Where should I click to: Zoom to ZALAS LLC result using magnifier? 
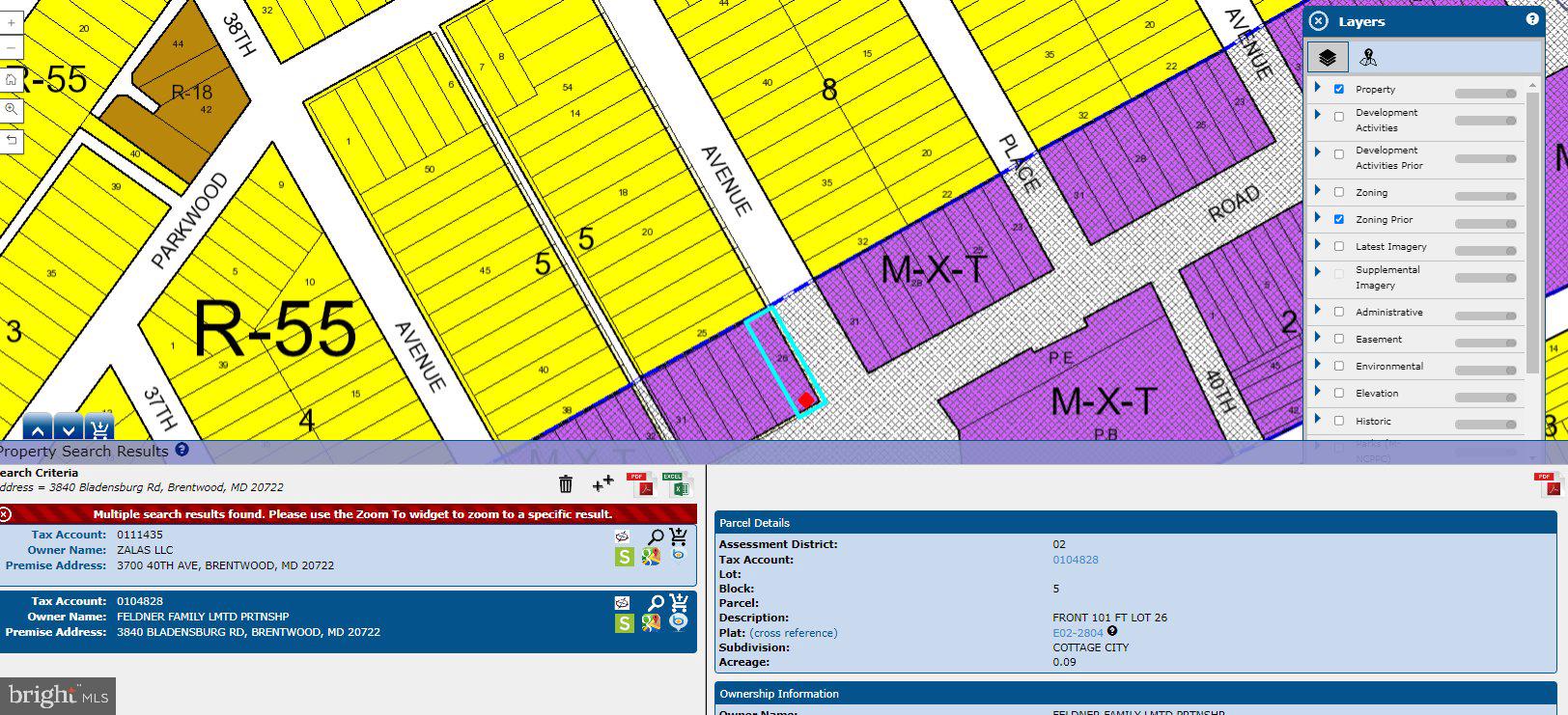click(655, 536)
